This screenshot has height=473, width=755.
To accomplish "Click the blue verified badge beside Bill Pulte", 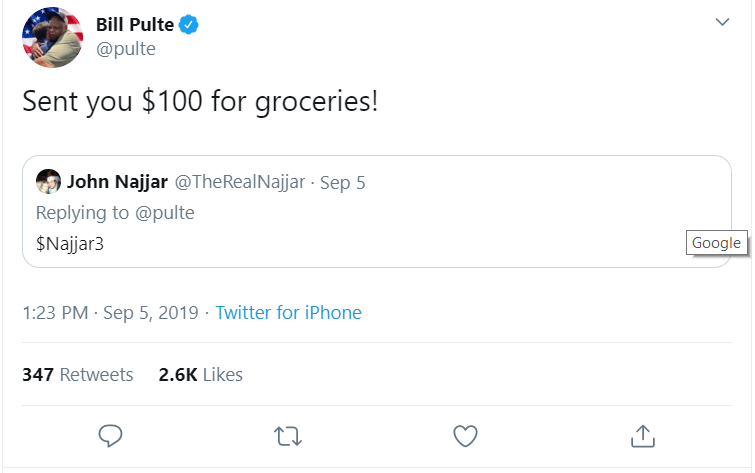I will 189,24.
